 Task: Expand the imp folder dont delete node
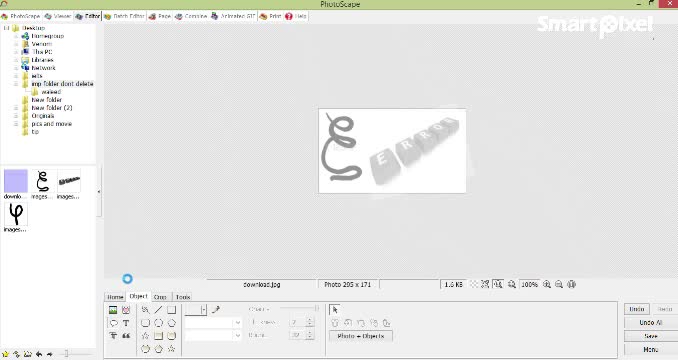point(16,84)
